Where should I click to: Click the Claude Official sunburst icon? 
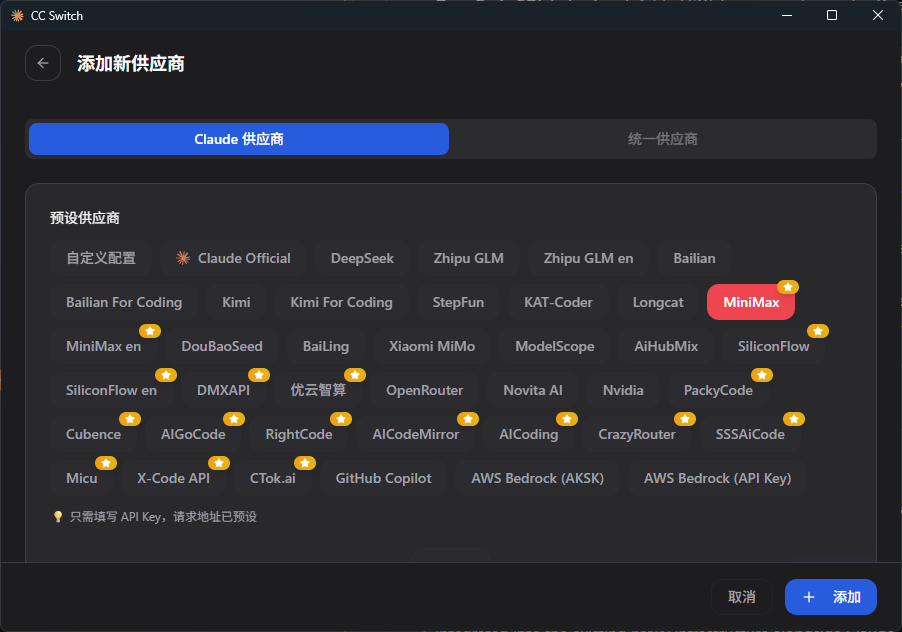click(x=183, y=258)
